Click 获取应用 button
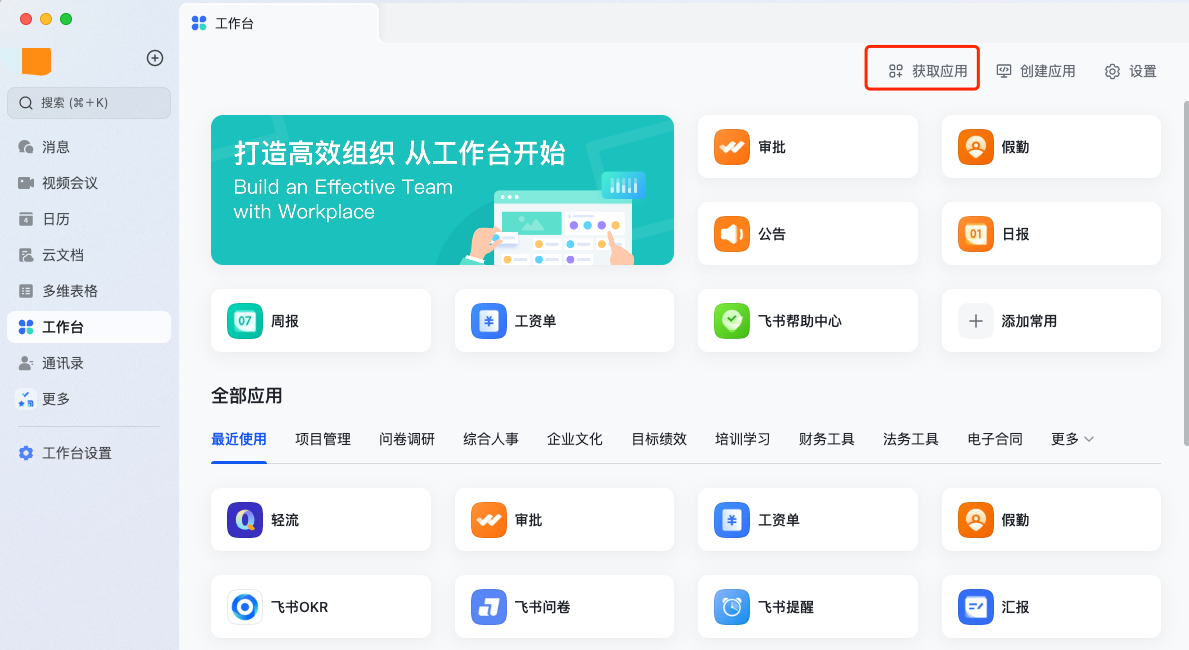The image size is (1189, 650). (x=928, y=71)
